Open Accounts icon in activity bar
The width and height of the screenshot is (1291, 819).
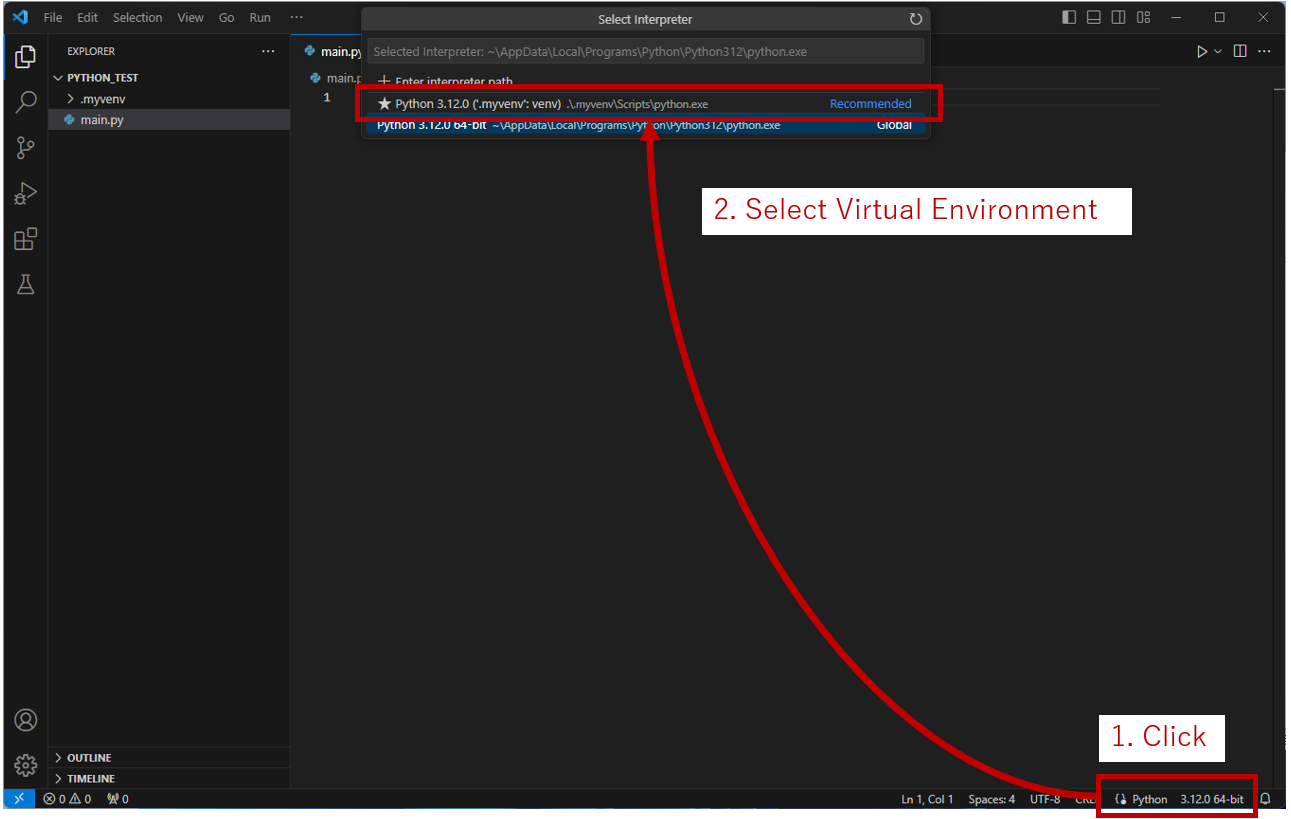26,720
